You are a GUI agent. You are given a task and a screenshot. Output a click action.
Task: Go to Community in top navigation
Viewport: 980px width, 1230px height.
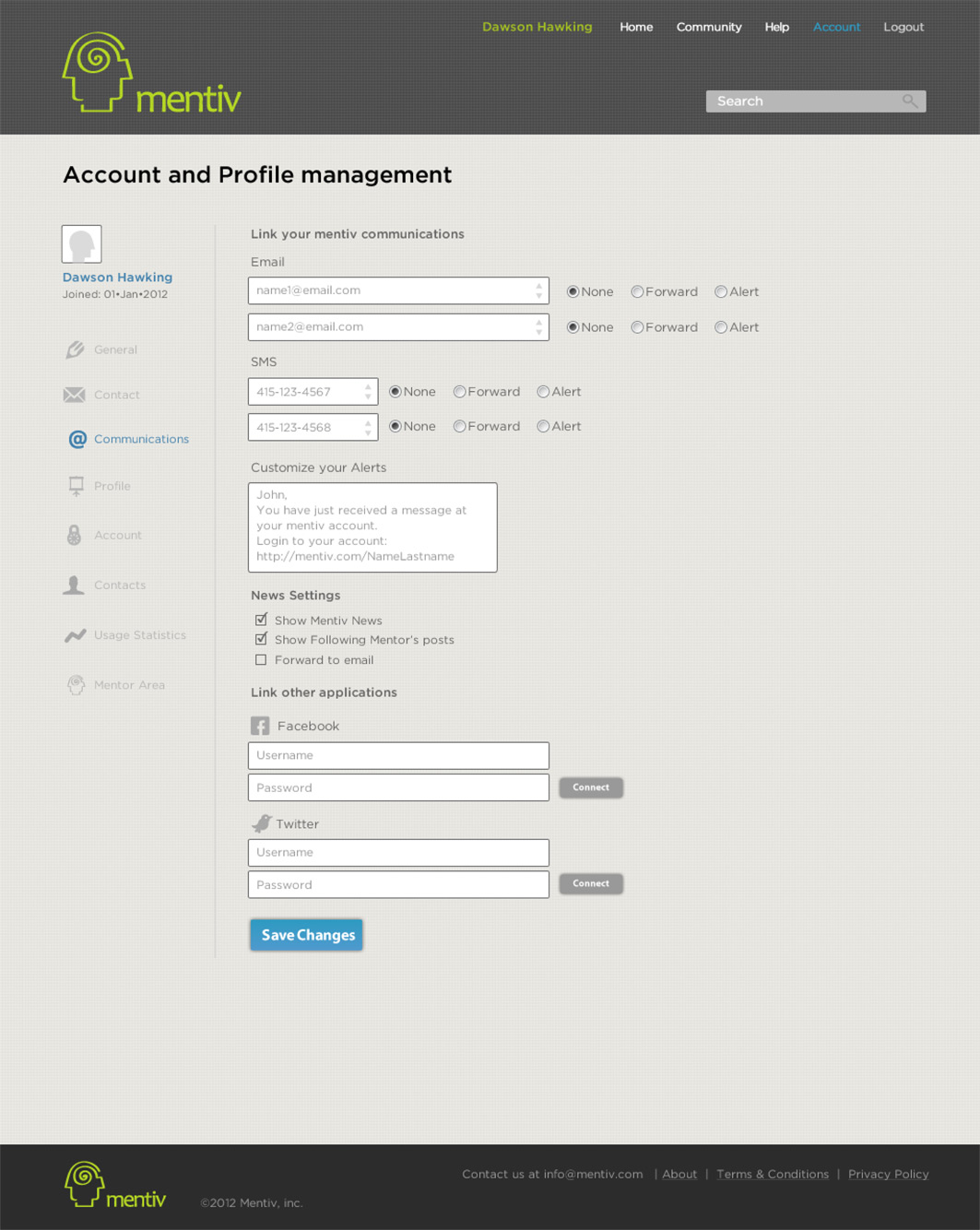pos(709,27)
